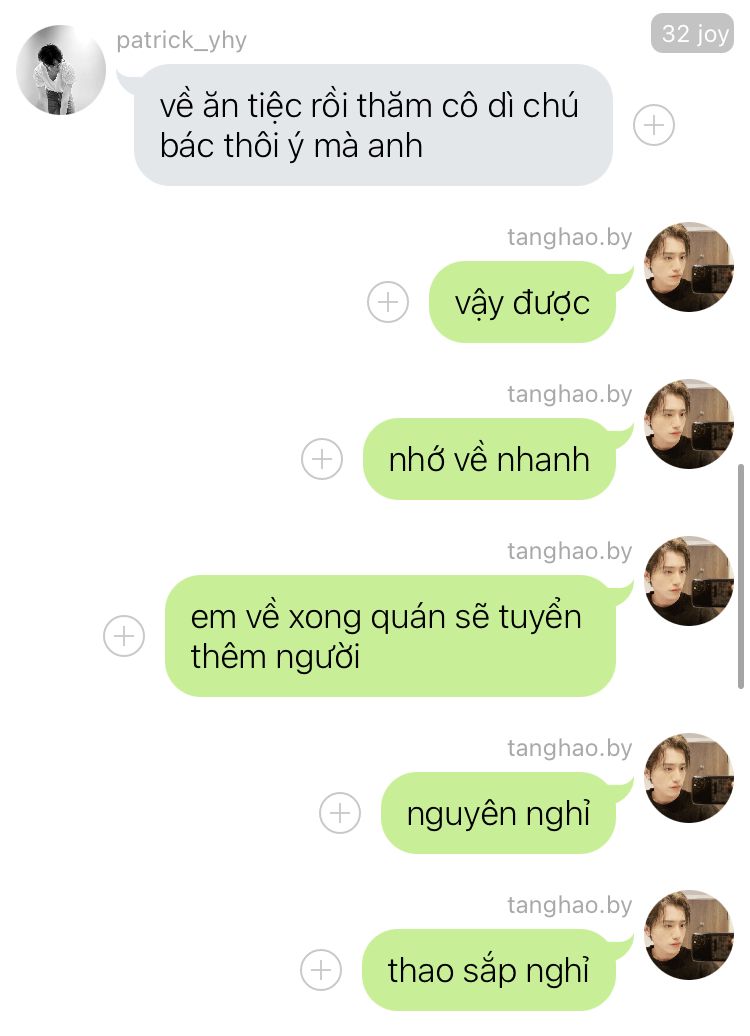This screenshot has height=1036, width=750.
Task: Select the gray 'về ăn tiệc' message bubble
Action: (373, 125)
